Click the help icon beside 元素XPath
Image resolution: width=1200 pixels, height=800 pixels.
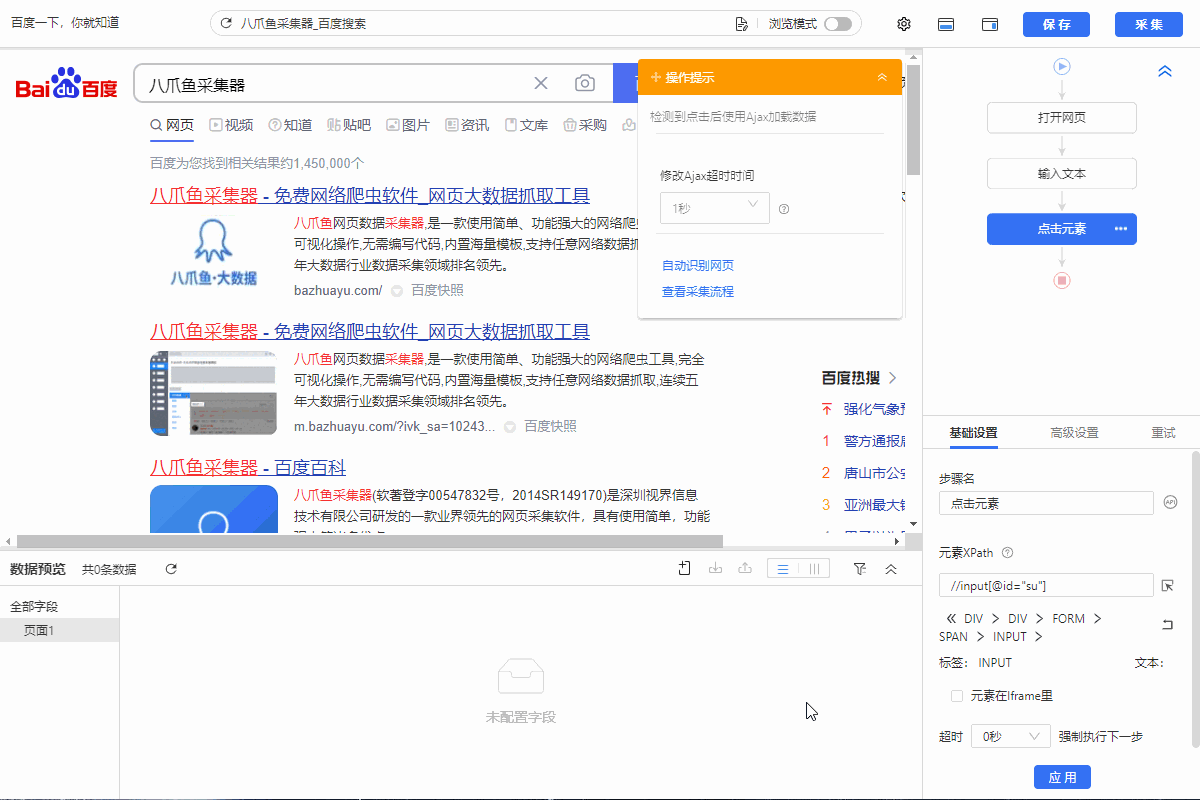tap(1008, 552)
